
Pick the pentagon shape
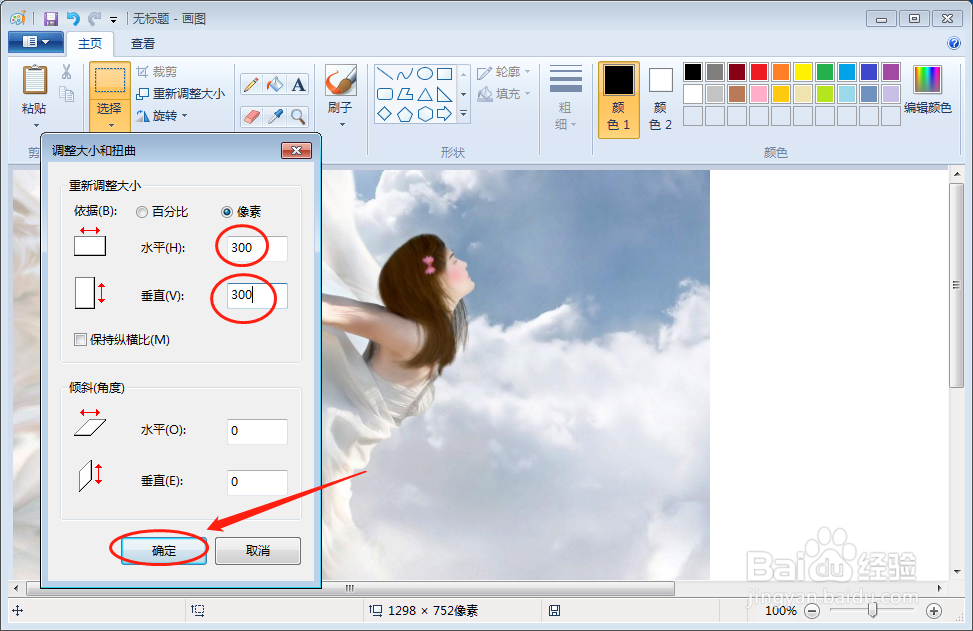[405, 114]
